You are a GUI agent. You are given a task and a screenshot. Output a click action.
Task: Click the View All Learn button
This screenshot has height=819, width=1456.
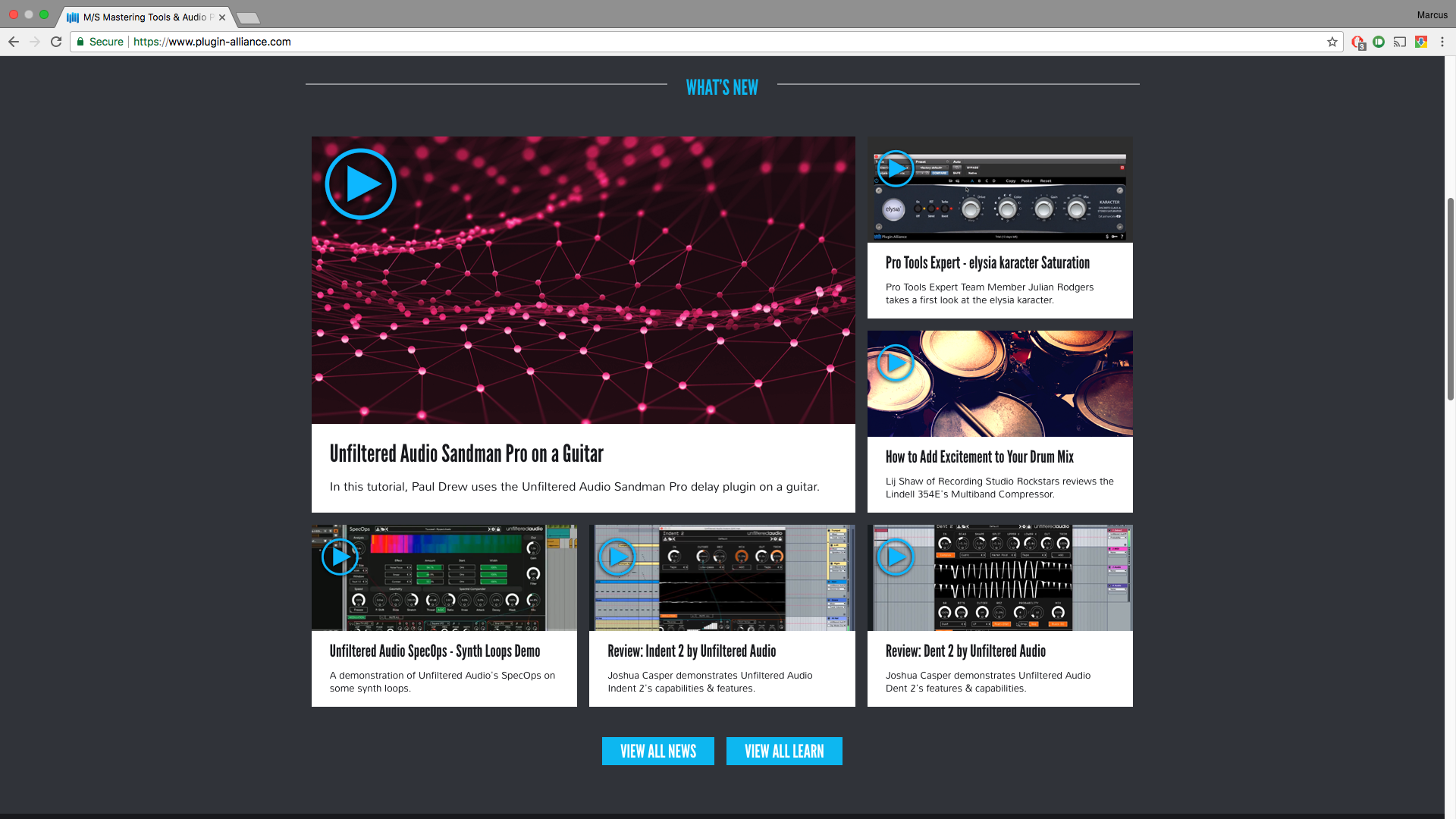(784, 751)
